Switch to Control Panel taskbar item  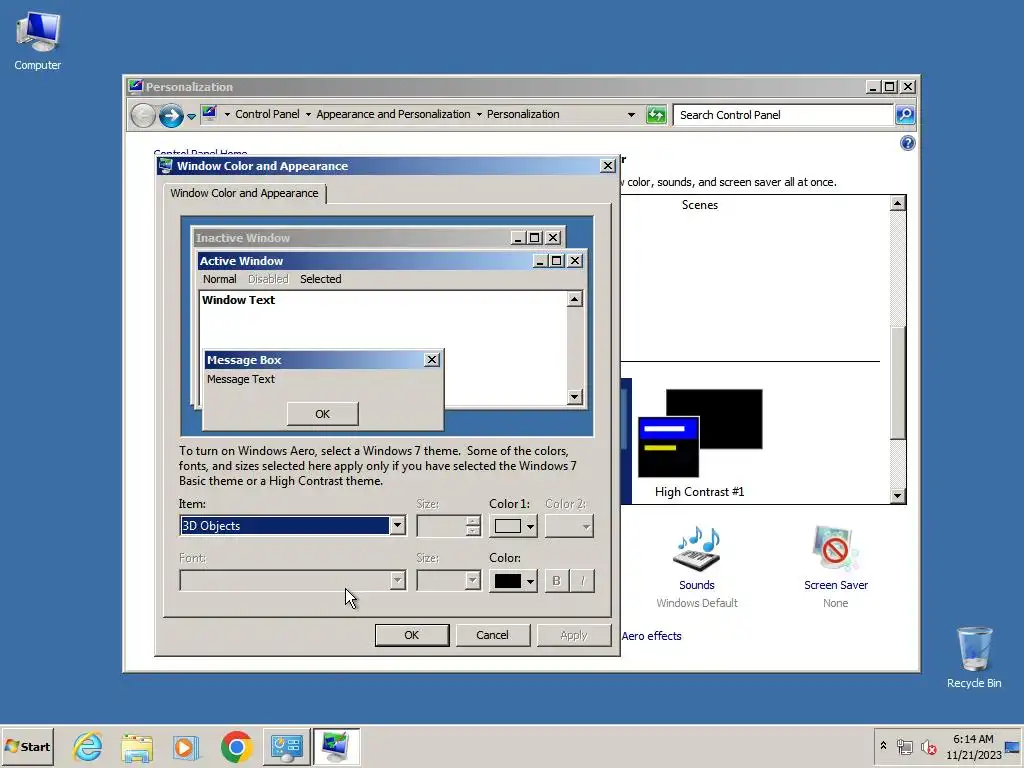click(286, 746)
